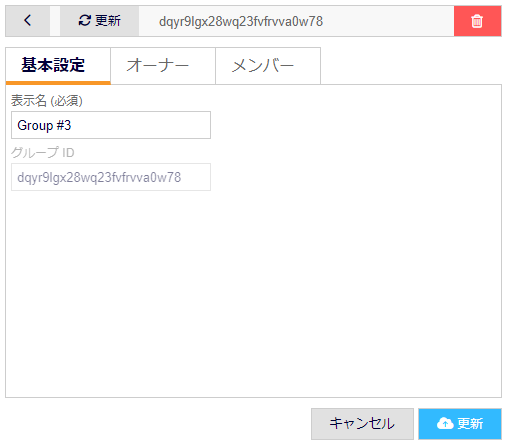The image size is (507, 445).
Task: Save changes with the blue 更新 button
Action: point(460,424)
